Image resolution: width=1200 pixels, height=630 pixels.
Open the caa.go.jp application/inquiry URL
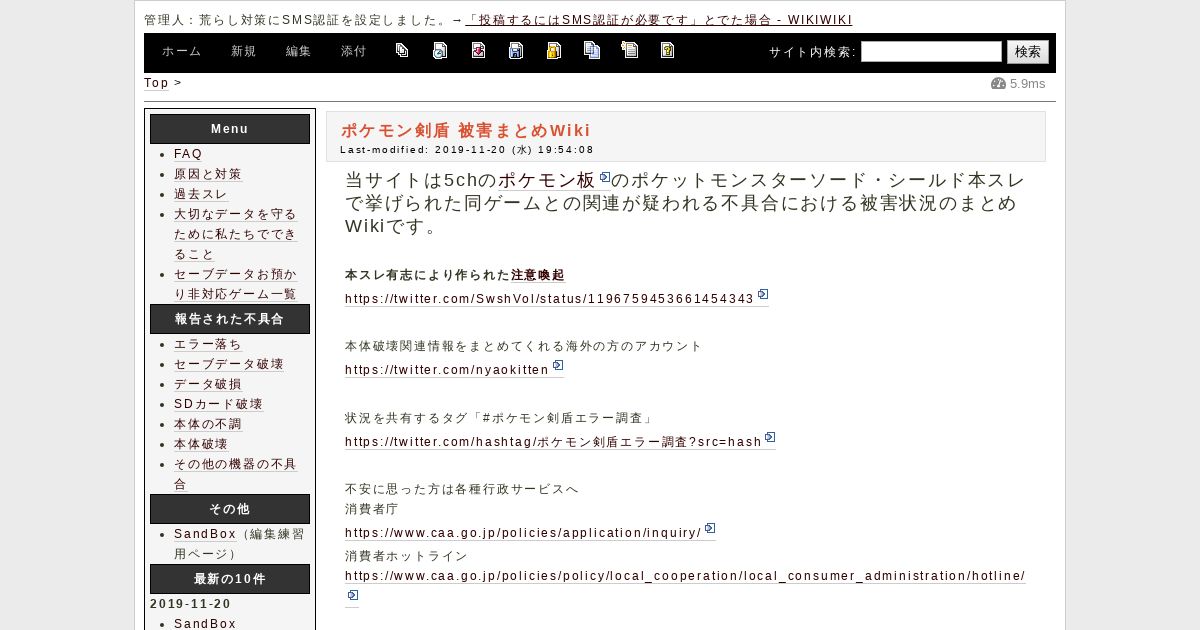523,533
